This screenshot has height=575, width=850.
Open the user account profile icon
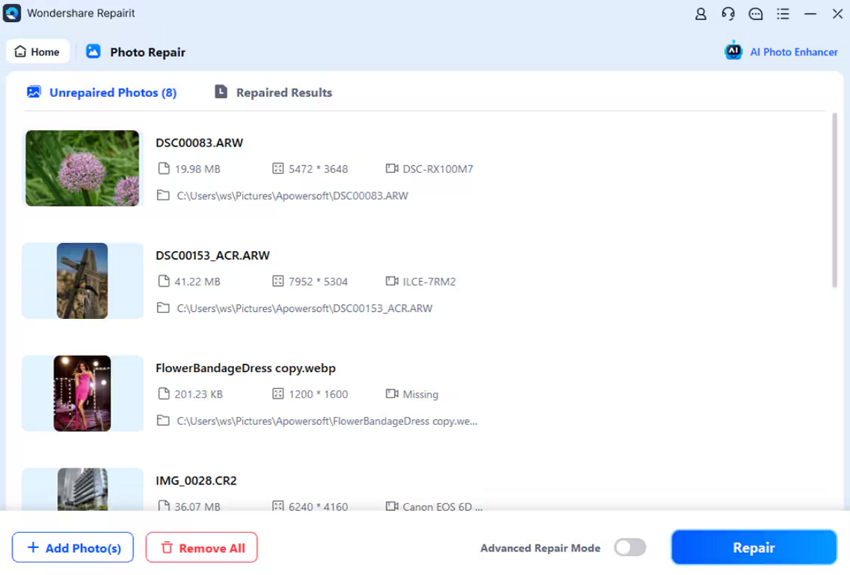click(x=700, y=14)
